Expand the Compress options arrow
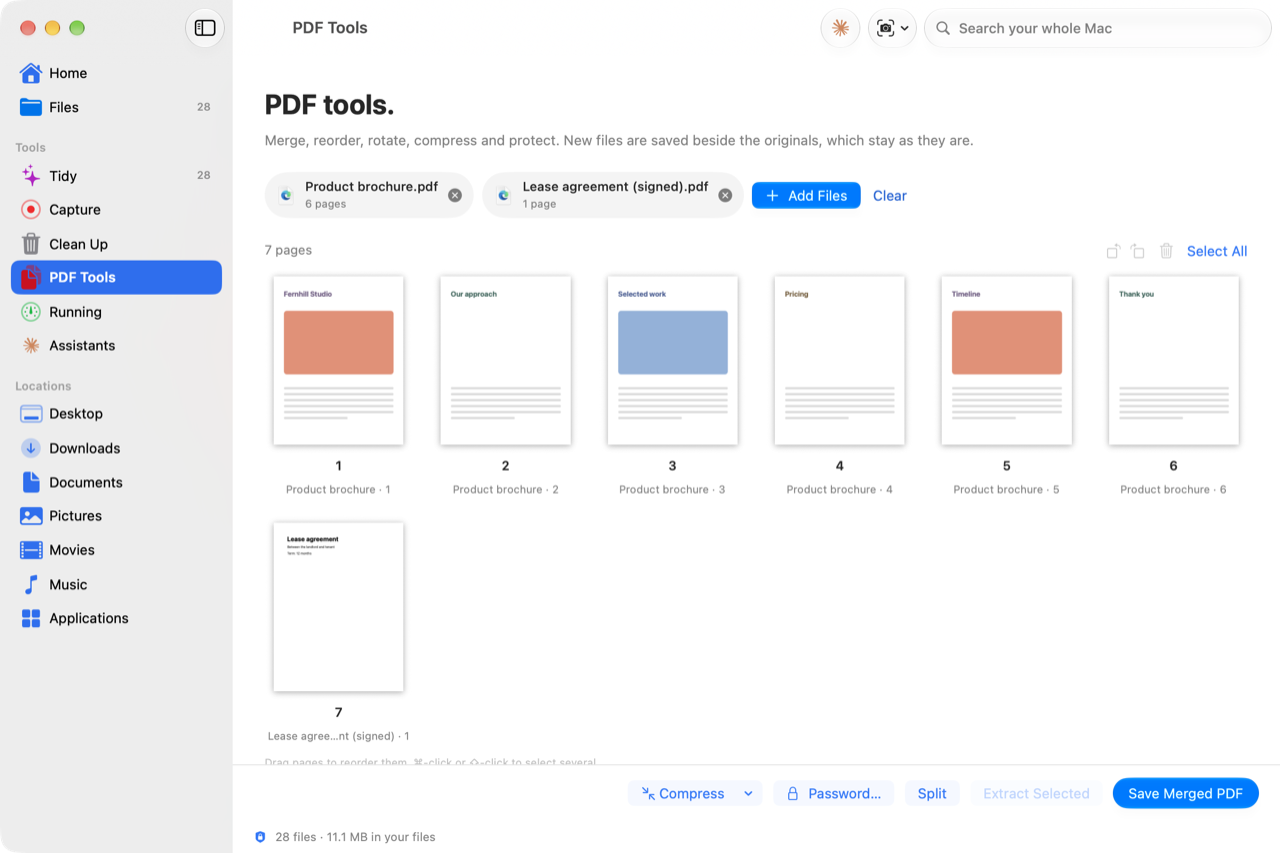 click(x=748, y=794)
